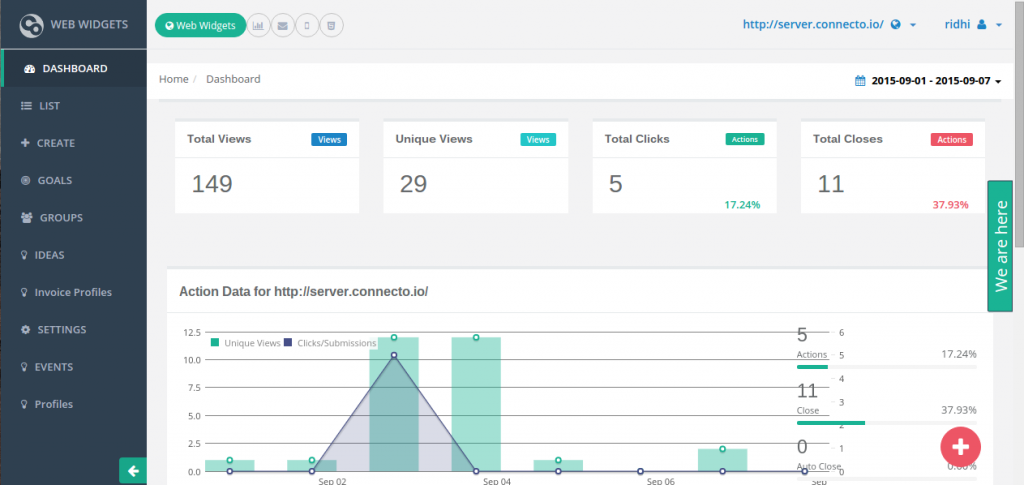This screenshot has height=485, width=1024.
Task: Click the green Web Widgets button
Action: pyautogui.click(x=200, y=26)
